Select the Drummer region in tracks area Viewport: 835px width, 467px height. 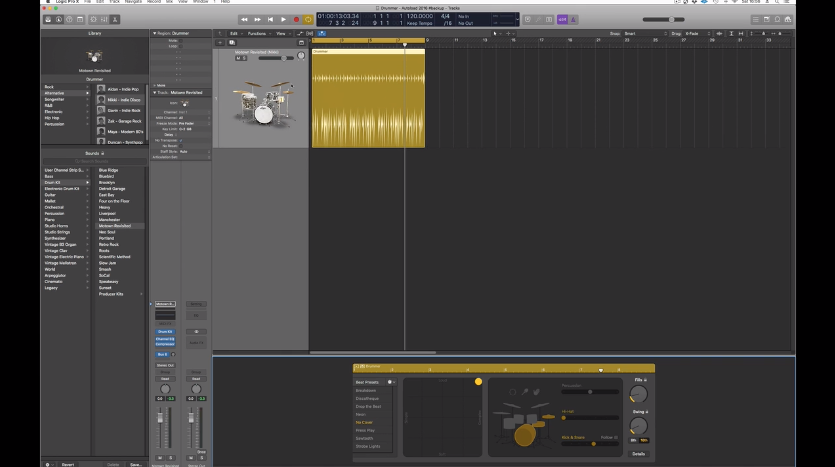(x=369, y=98)
